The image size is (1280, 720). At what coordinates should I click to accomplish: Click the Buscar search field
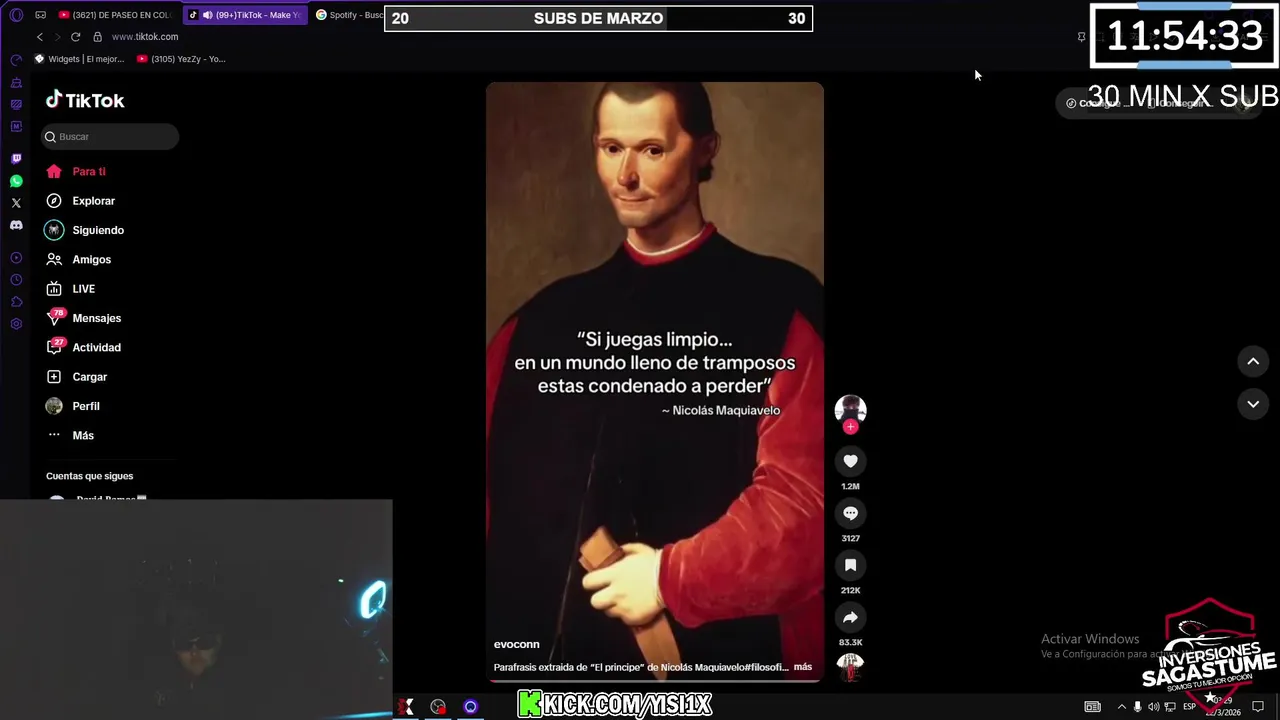(110, 137)
